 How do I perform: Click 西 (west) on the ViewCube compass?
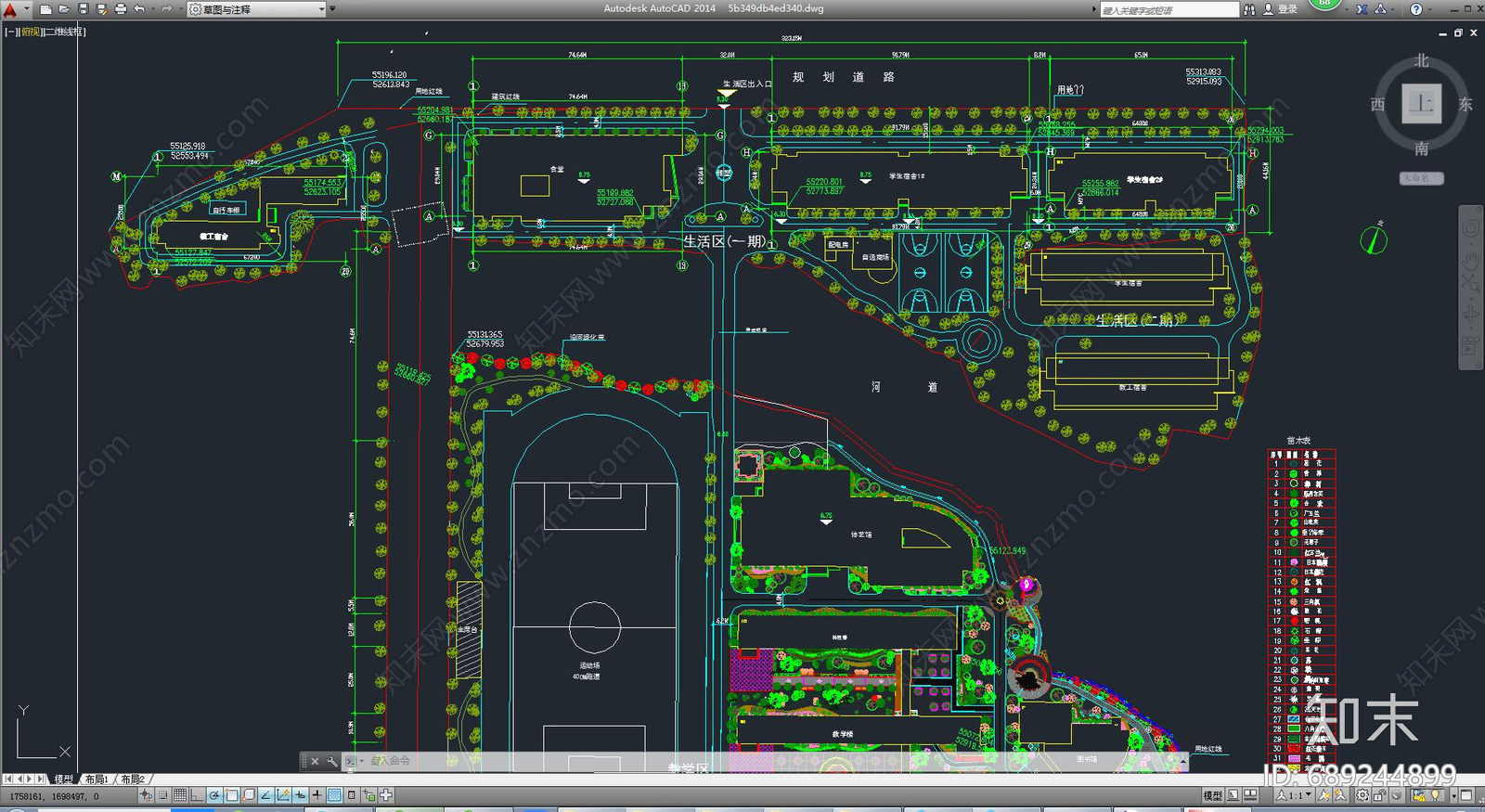[1378, 104]
